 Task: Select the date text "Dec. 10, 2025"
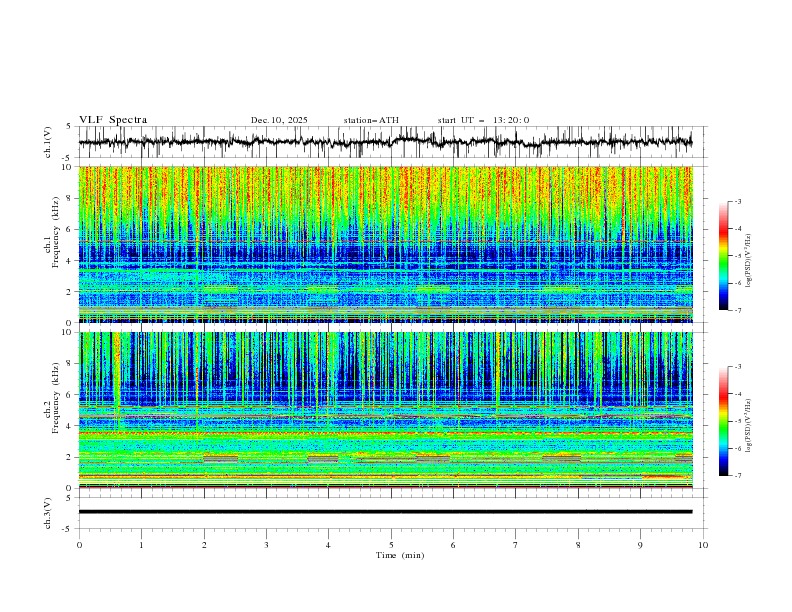point(279,120)
